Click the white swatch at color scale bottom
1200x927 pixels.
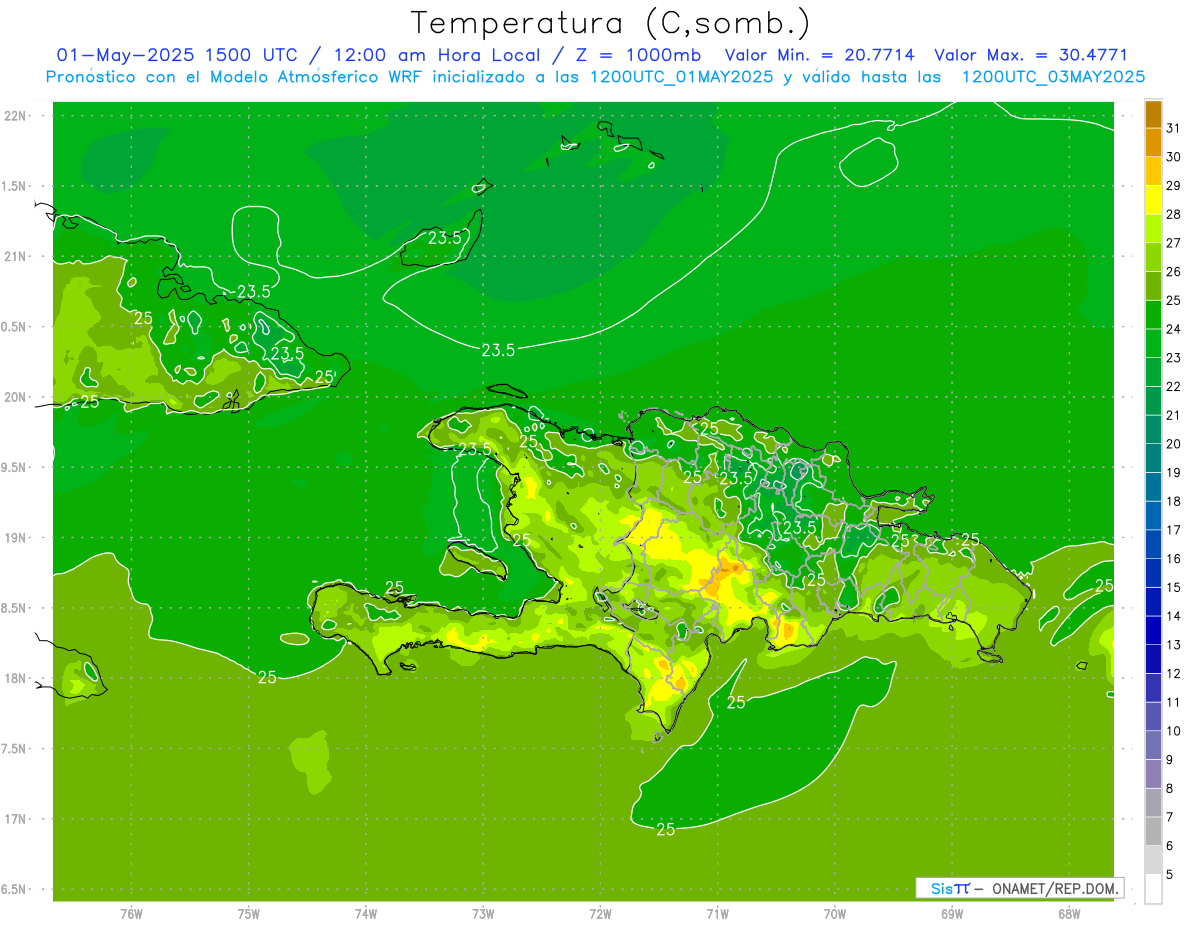tap(1153, 889)
